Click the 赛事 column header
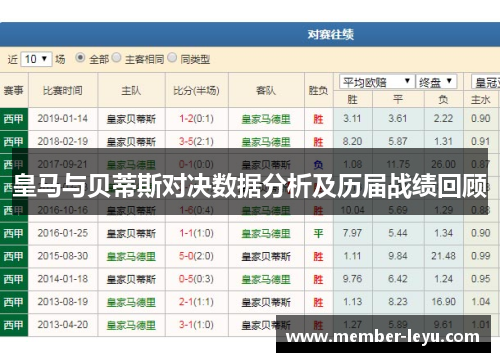500x362 pixels. pos(14,90)
